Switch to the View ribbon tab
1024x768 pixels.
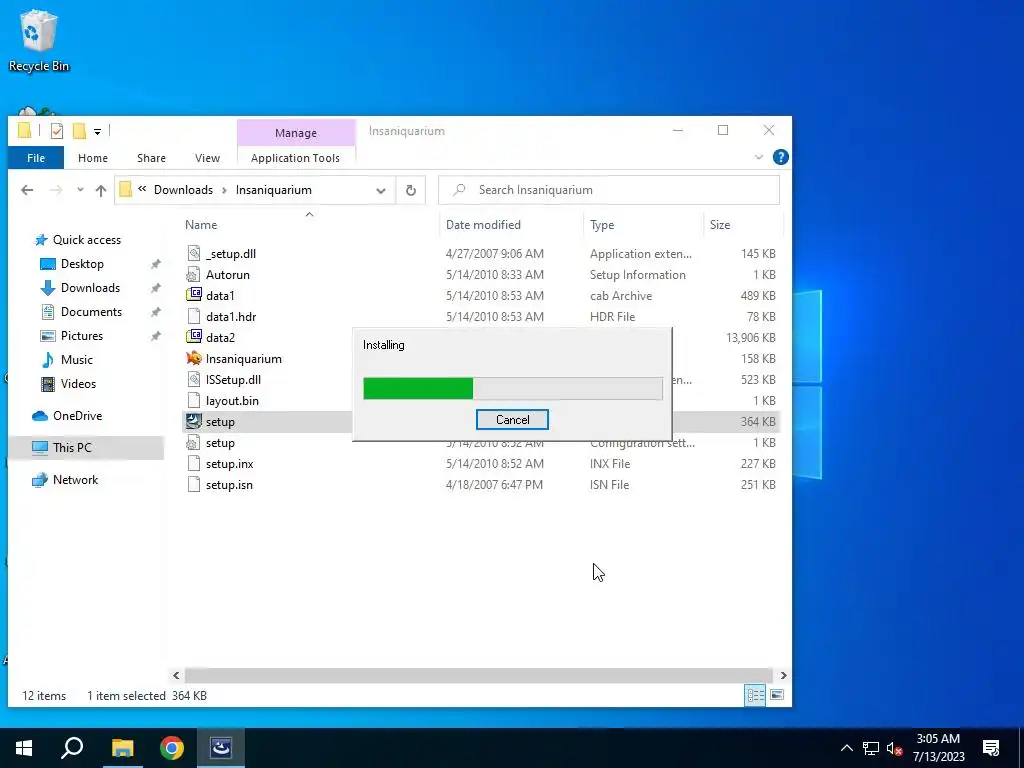207,158
